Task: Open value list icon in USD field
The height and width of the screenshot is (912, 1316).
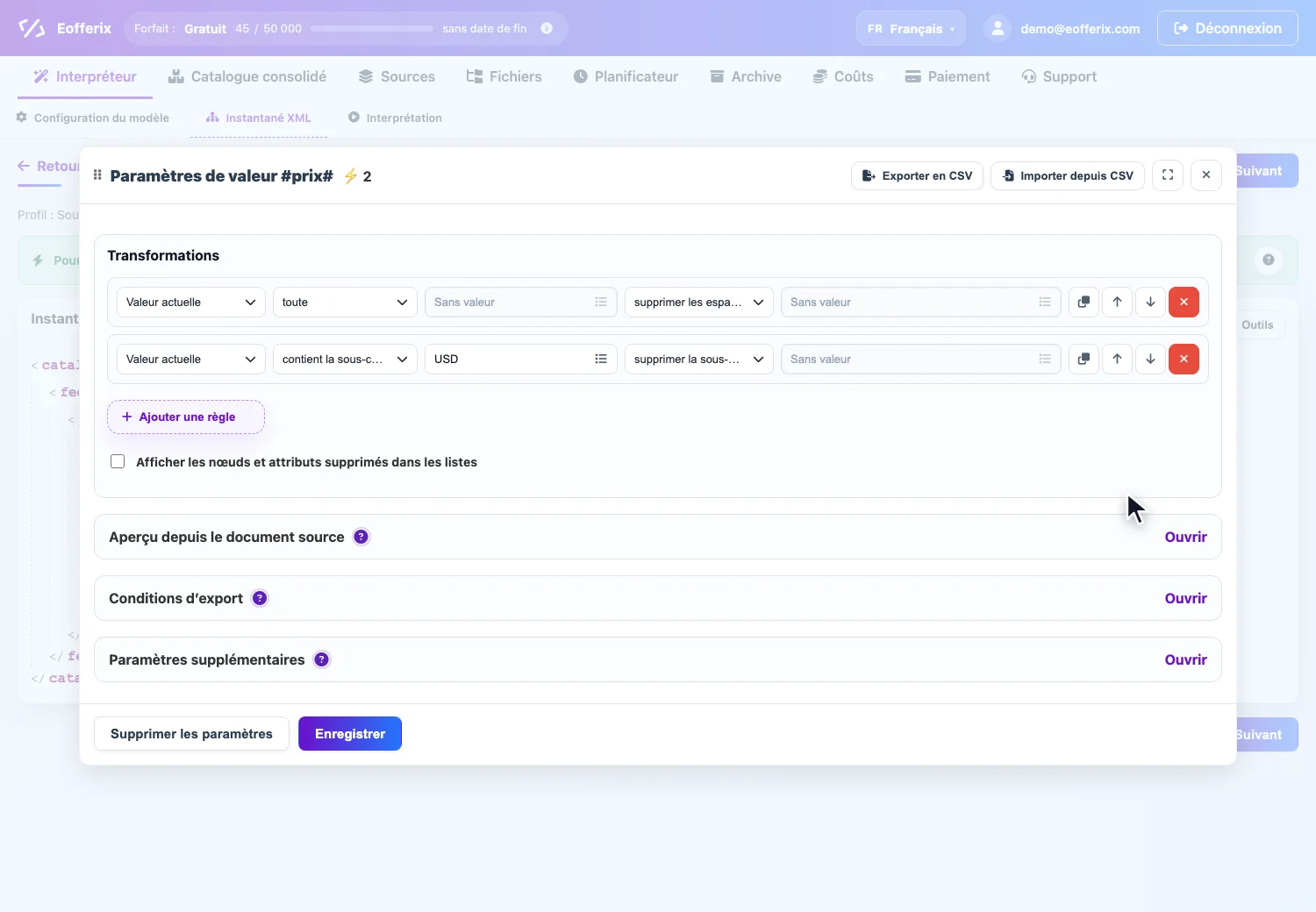Action: 601,360
